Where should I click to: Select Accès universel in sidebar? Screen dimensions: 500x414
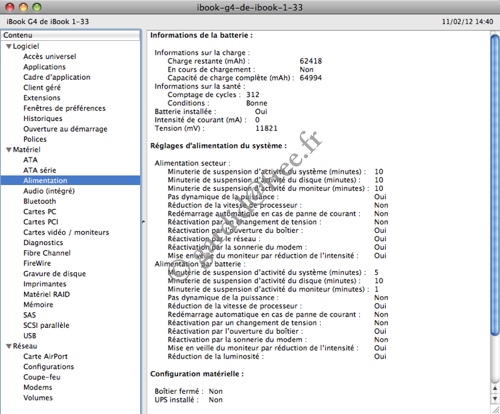(x=50, y=56)
